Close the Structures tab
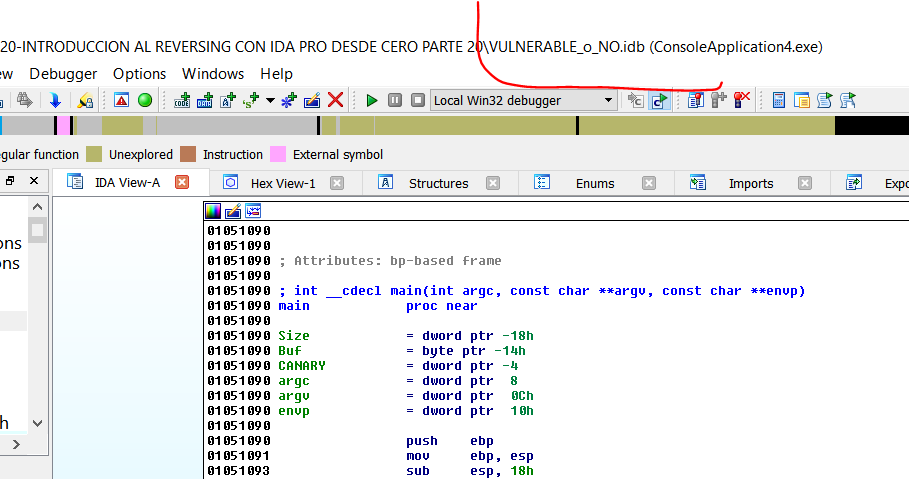Viewport: 909px width, 479px height. (490, 183)
